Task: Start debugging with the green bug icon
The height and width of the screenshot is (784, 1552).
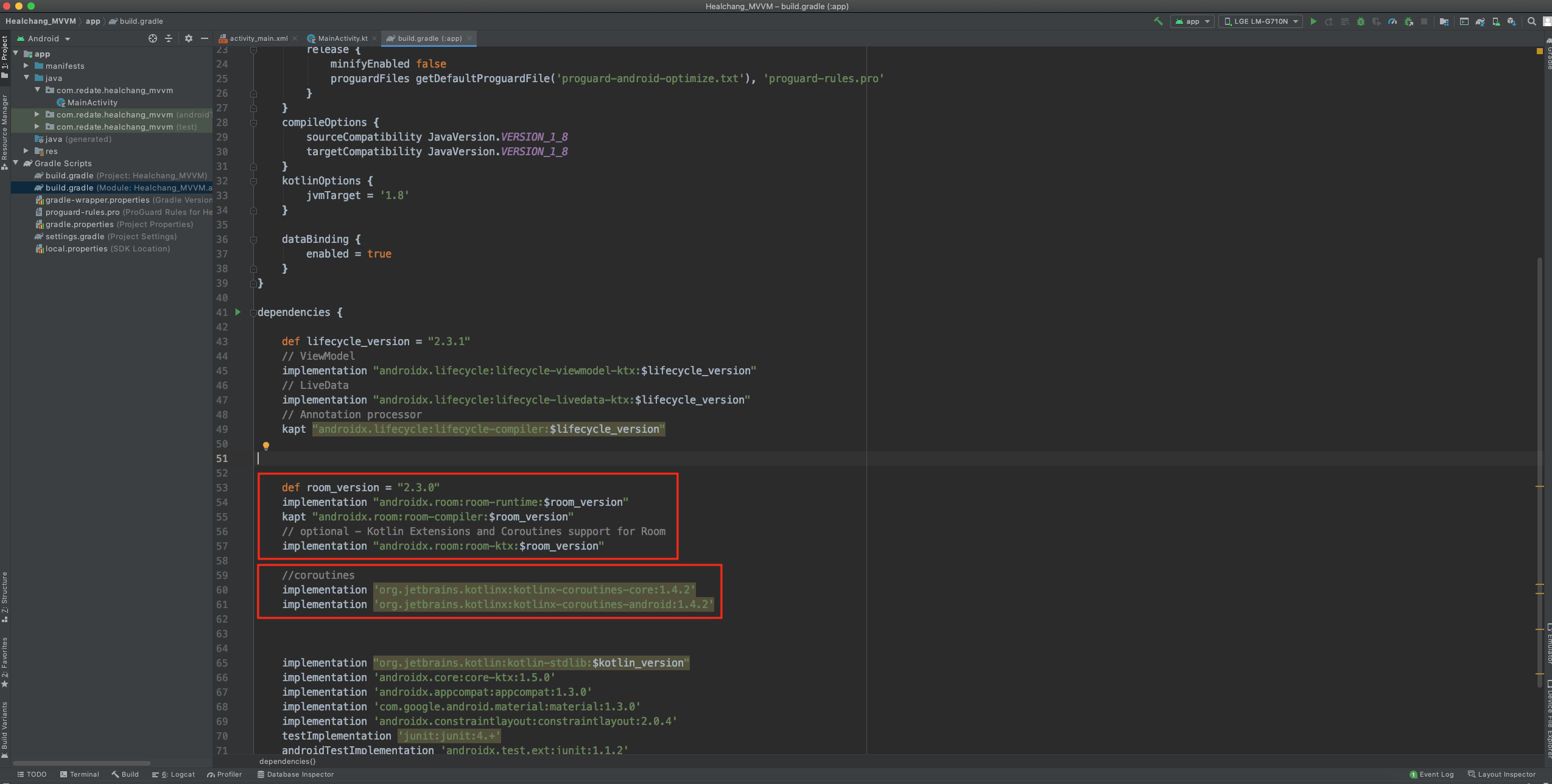Action: 1361,21
